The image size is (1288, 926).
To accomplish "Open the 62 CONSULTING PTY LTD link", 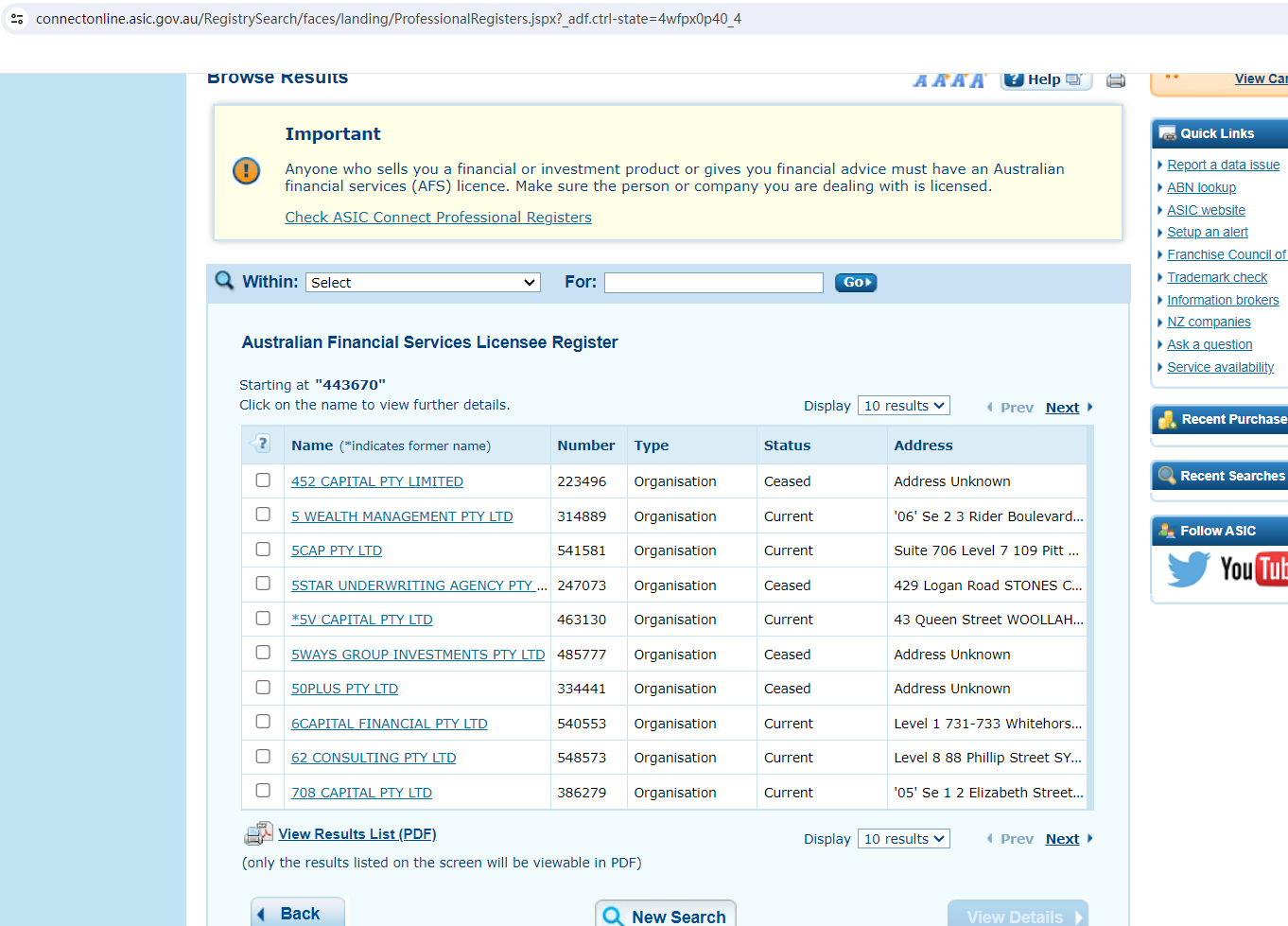I will point(374,758).
